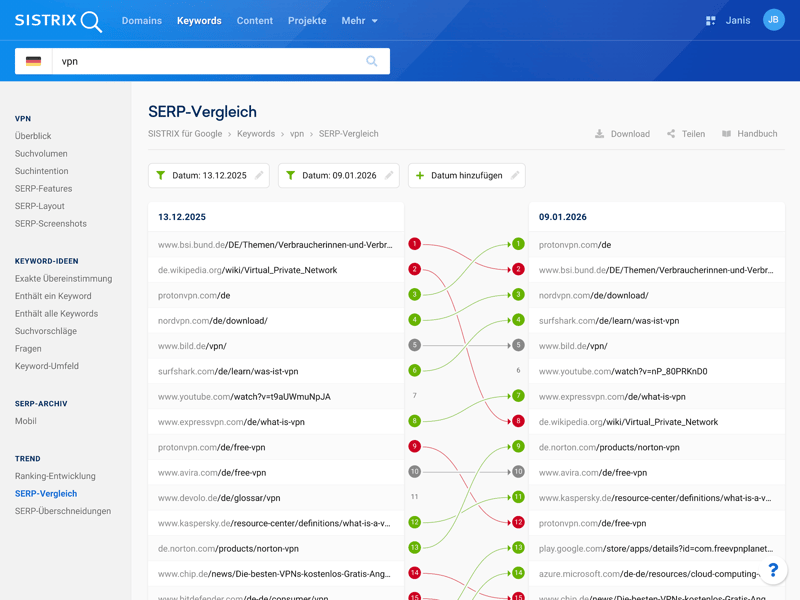Open Ranking-Entwicklung in sidebar

point(55,476)
